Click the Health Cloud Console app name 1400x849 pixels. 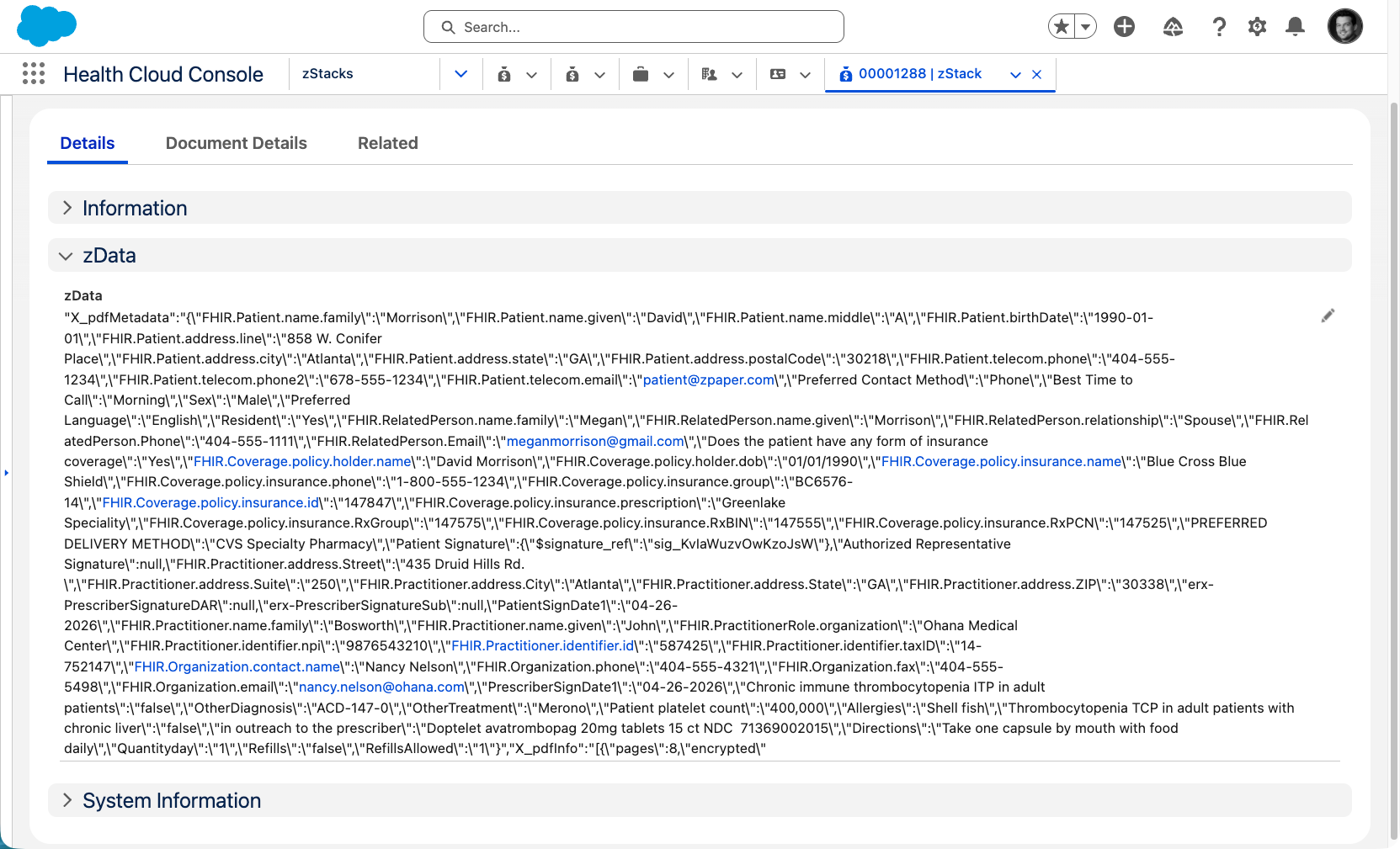click(163, 74)
